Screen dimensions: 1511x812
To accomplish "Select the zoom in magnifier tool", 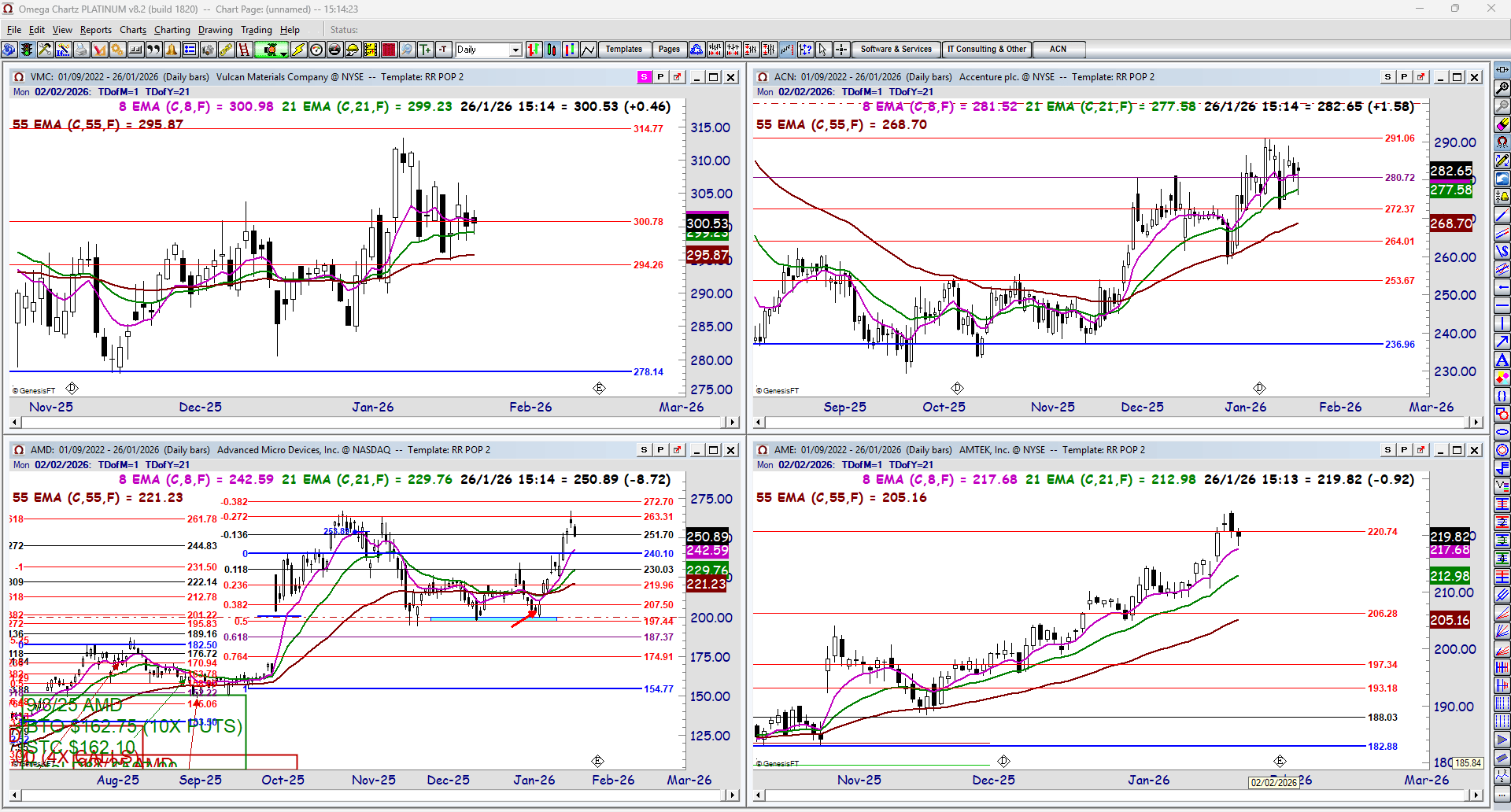I will [1502, 88].
